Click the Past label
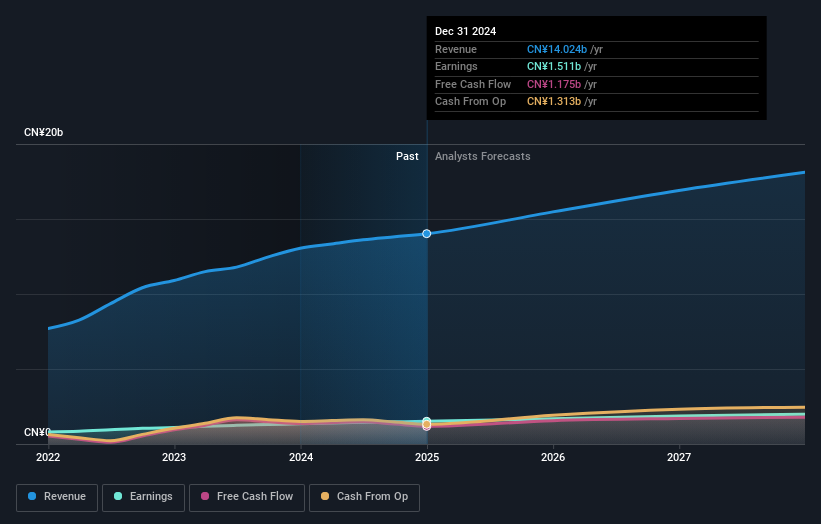 (407, 156)
